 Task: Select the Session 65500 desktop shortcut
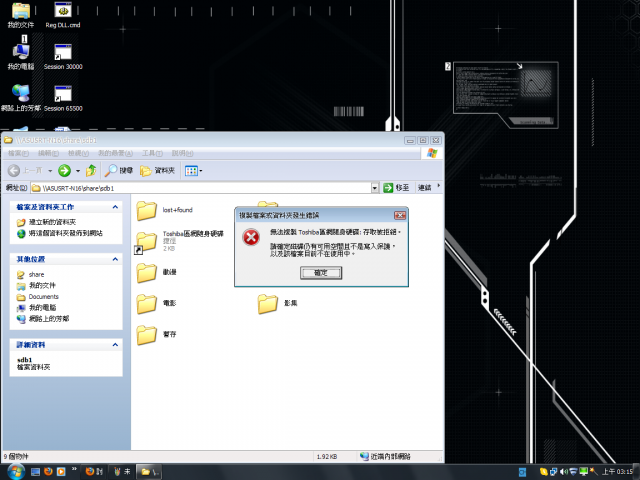[x=63, y=98]
